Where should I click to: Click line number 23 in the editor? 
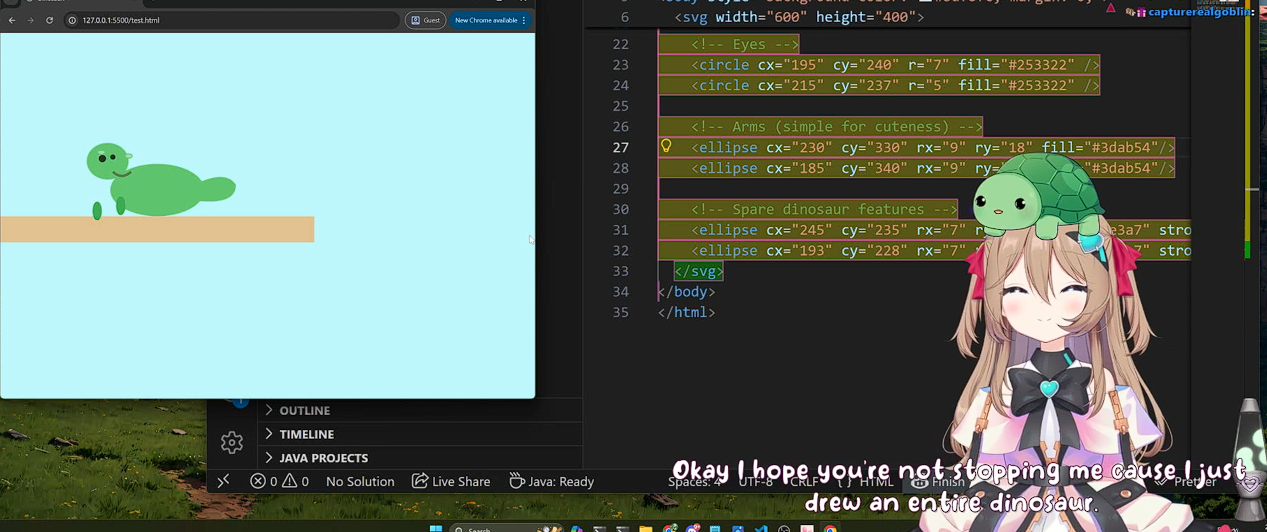point(620,65)
